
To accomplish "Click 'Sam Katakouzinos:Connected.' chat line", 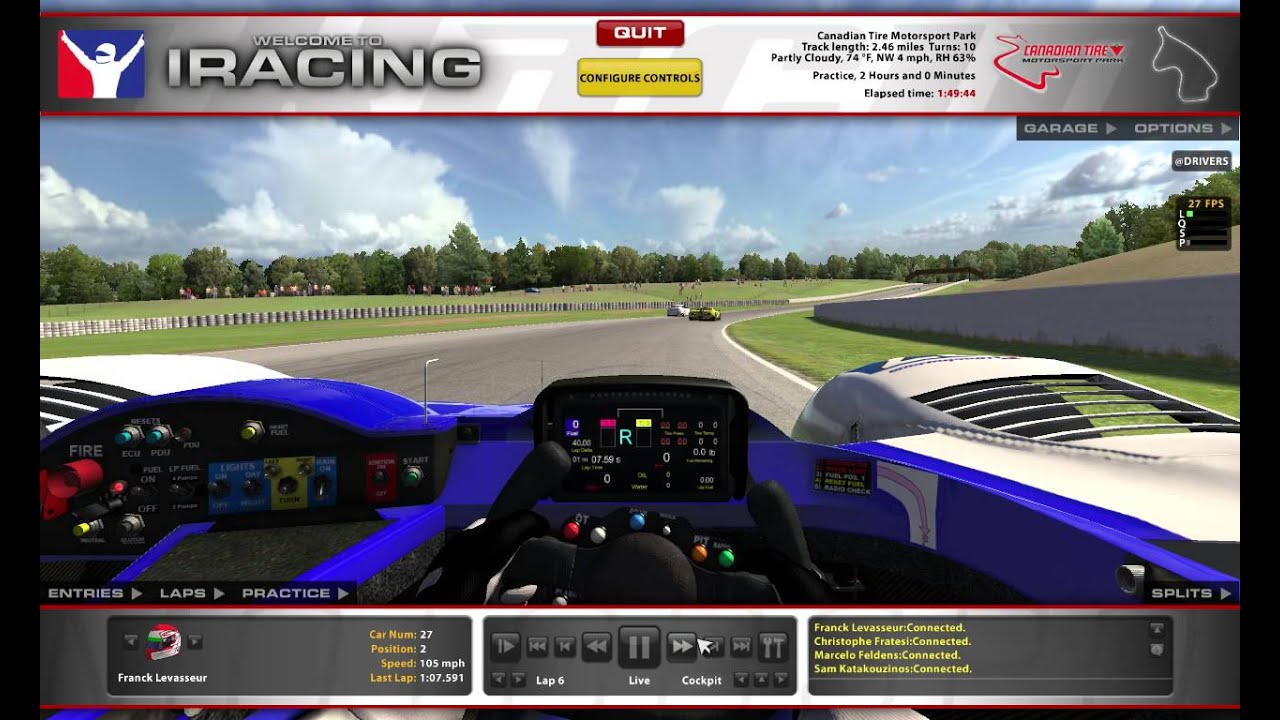I will tap(893, 669).
